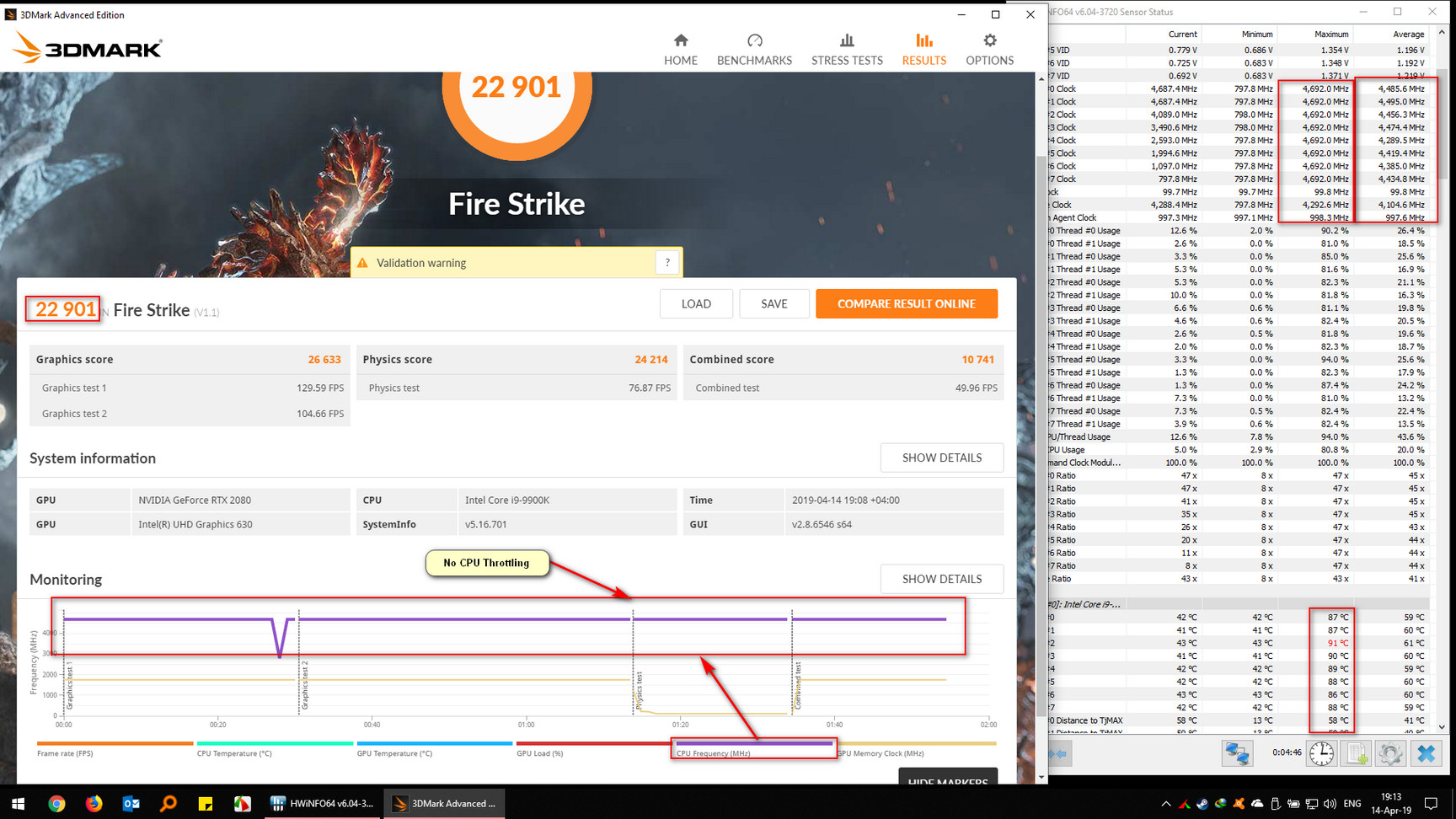
Task: Open the orange magnifier search app
Action: click(168, 803)
